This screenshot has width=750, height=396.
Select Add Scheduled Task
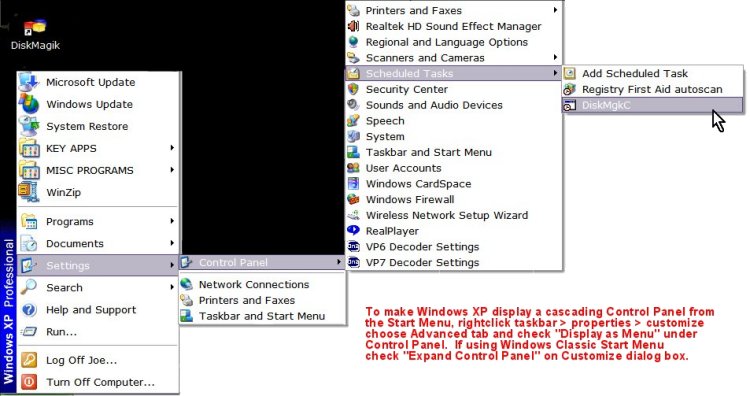pyautogui.click(x=653, y=73)
